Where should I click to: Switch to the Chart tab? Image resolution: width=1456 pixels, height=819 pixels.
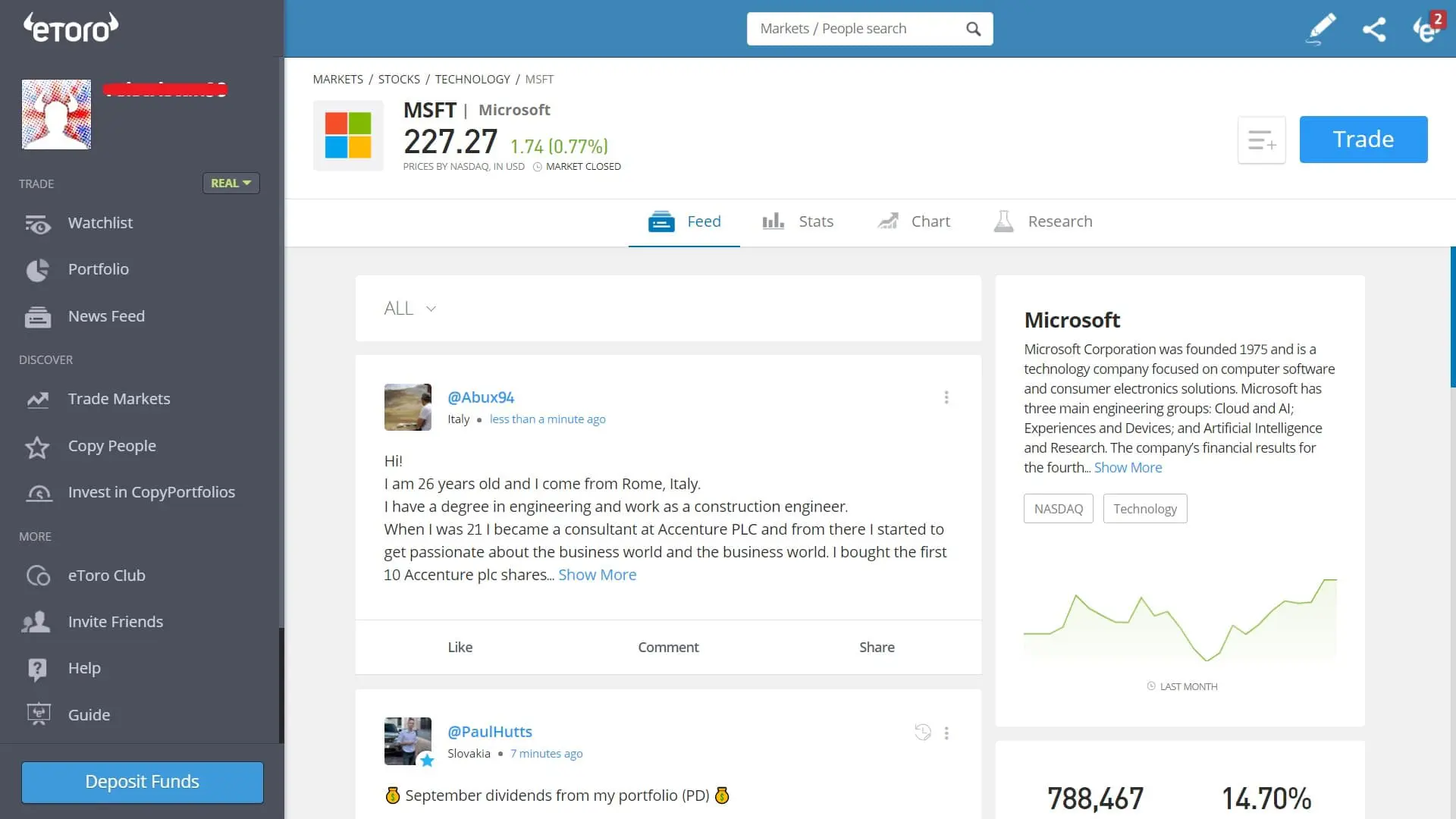[x=913, y=221]
